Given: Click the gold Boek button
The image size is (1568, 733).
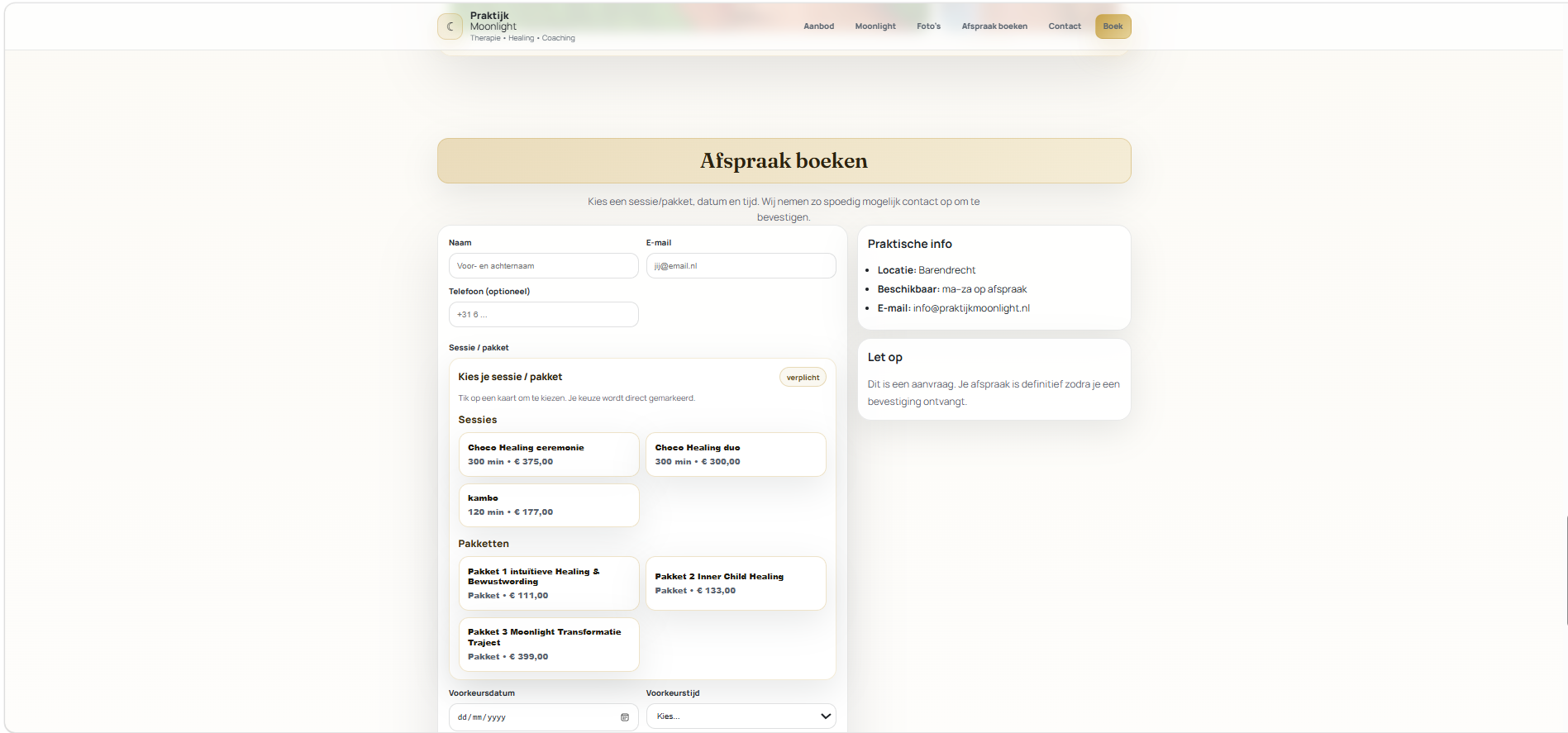Looking at the screenshot, I should point(1113,26).
